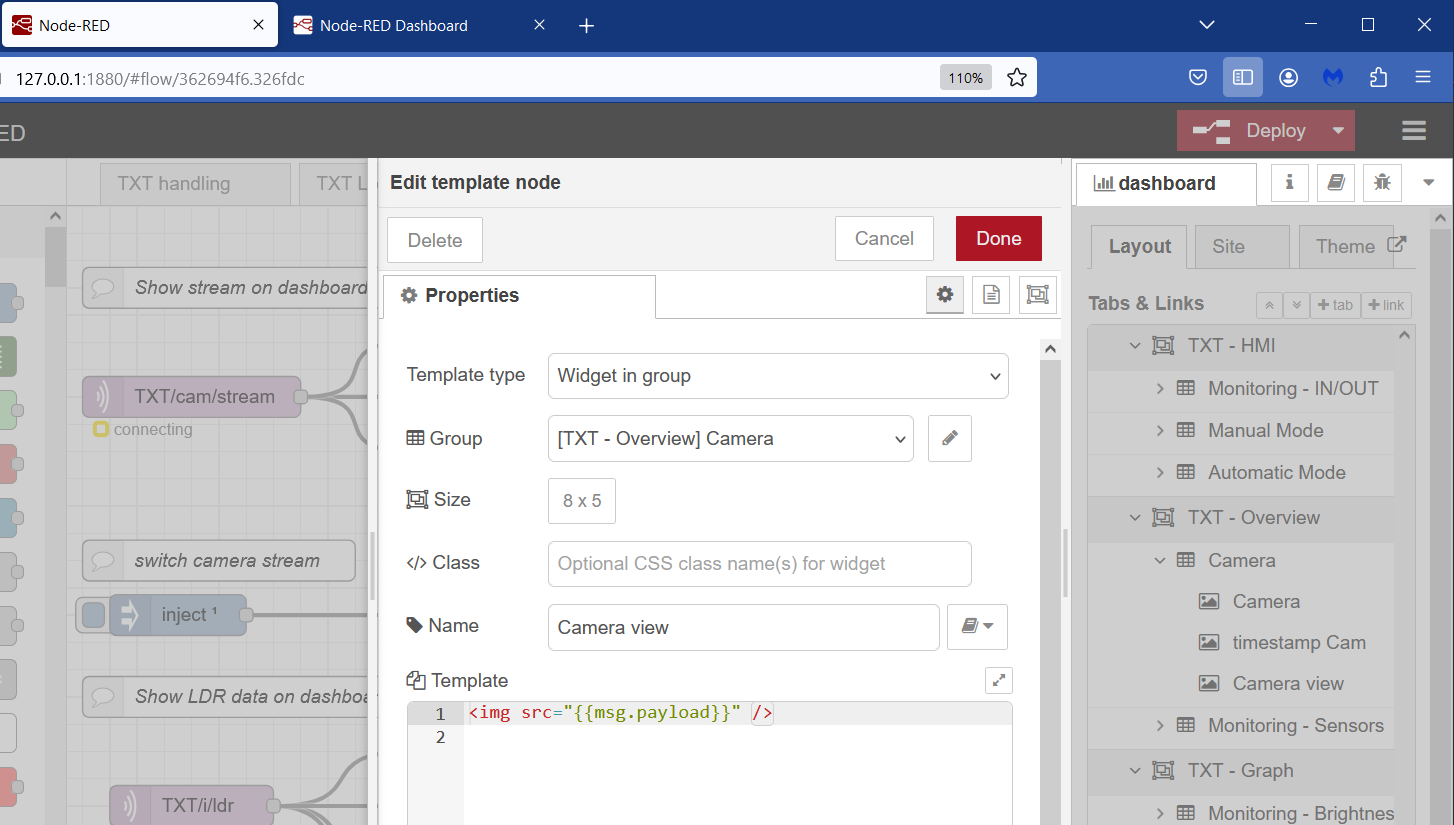Select the TXT/i/ldr node
The height and width of the screenshot is (825, 1454).
tap(191, 805)
